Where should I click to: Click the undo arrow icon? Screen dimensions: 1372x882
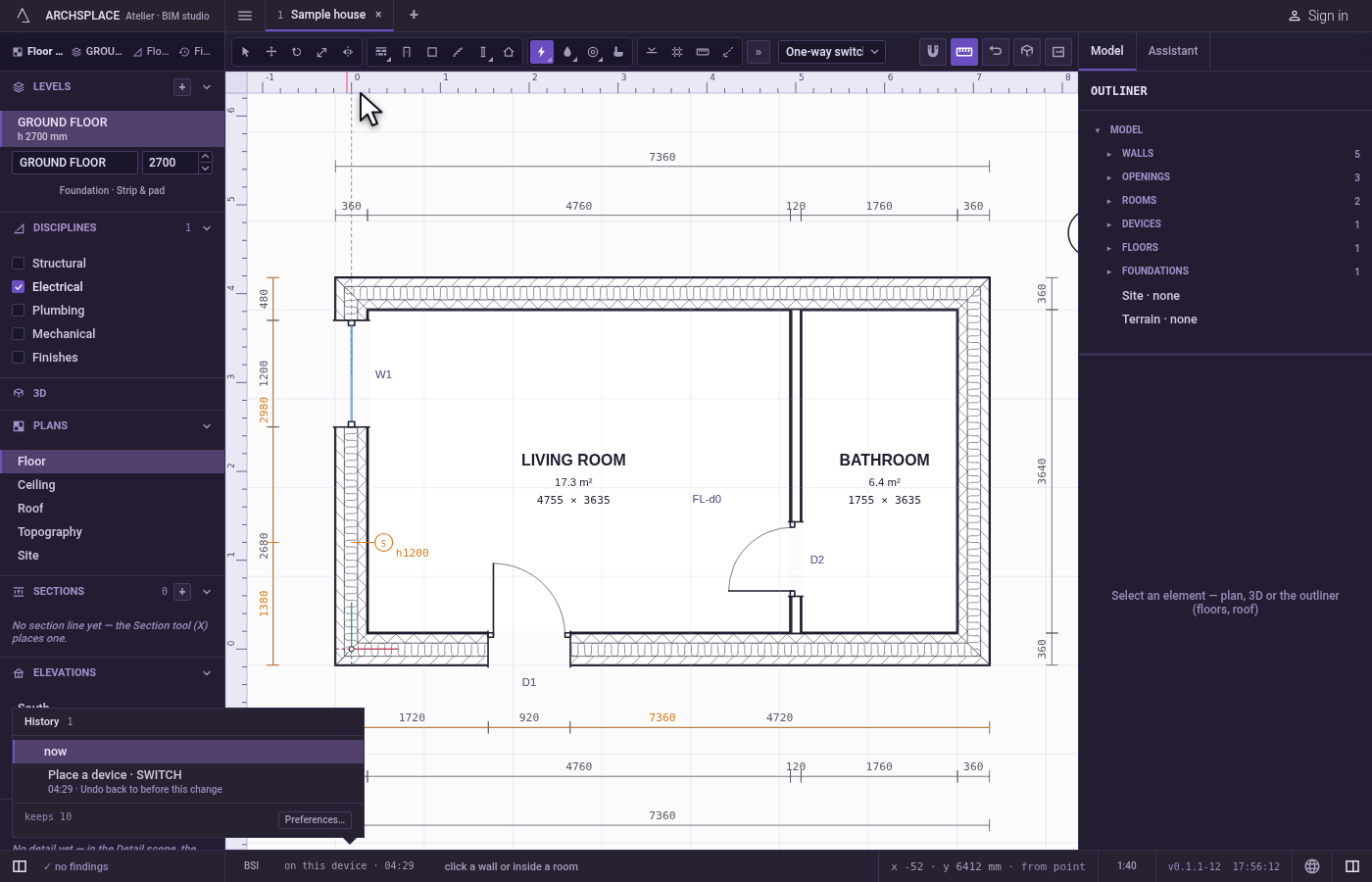tap(996, 51)
